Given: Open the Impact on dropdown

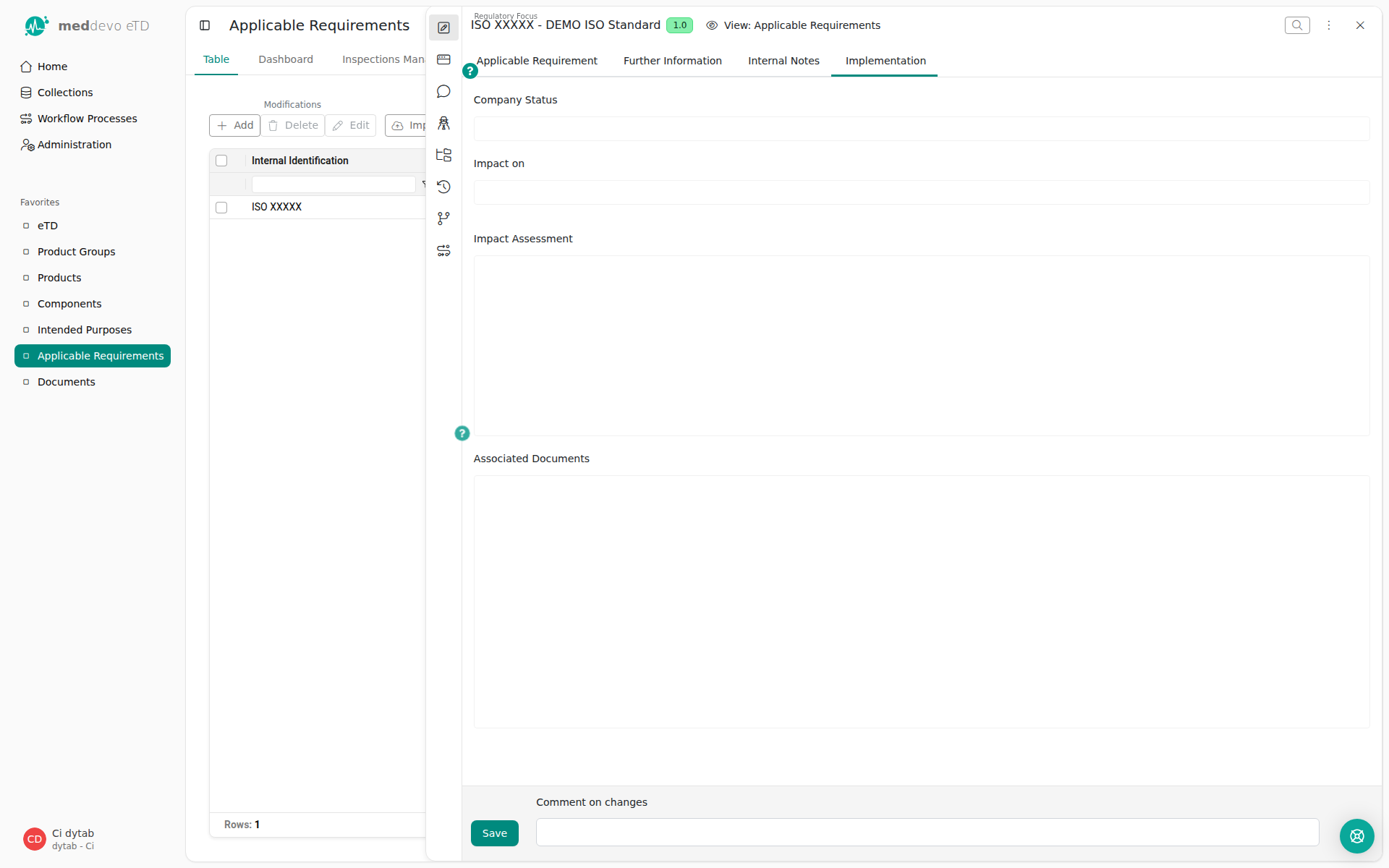Looking at the screenshot, I should [x=921, y=192].
